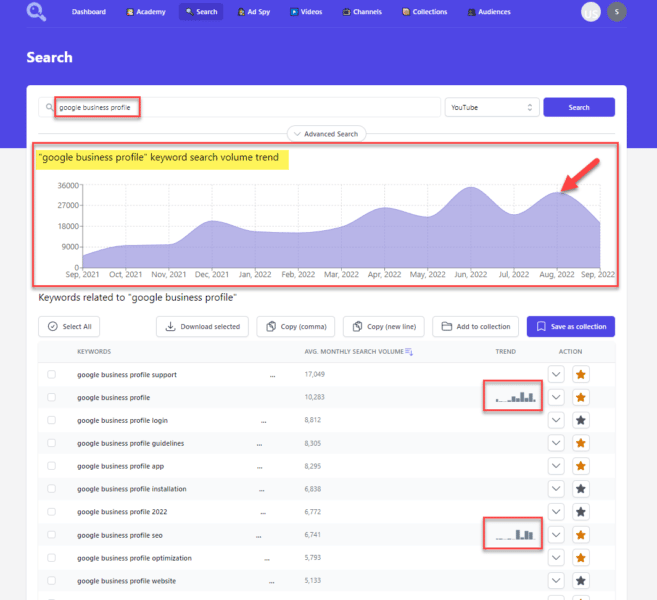Check the box for google business profile support
This screenshot has height=600, width=657.
(51, 375)
